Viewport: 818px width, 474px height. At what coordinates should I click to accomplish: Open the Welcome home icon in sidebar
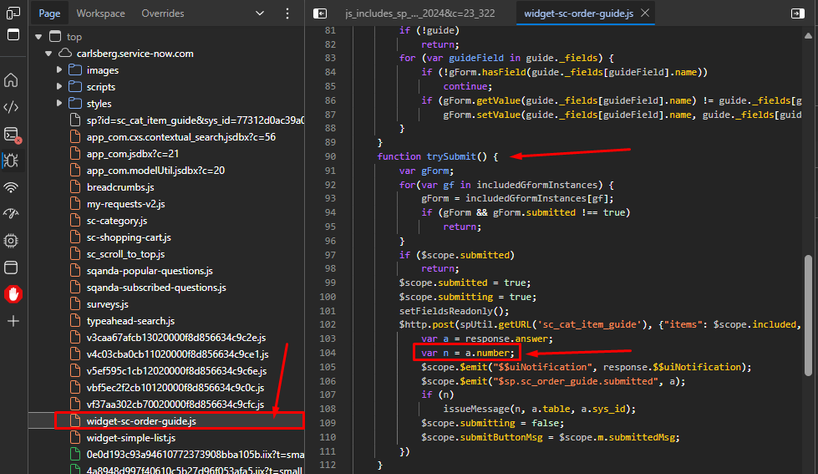click(x=11, y=80)
